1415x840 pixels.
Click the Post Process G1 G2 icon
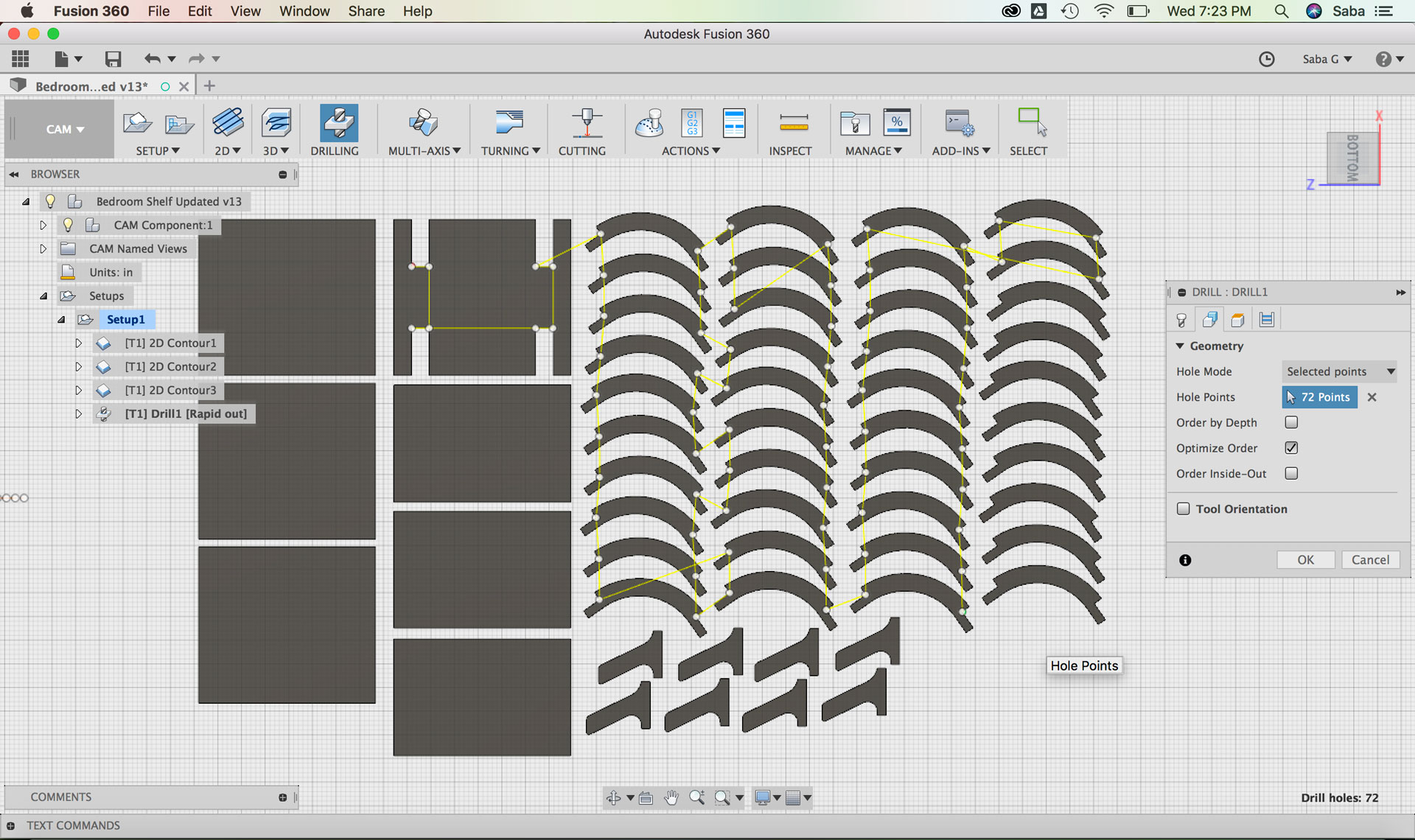(691, 123)
